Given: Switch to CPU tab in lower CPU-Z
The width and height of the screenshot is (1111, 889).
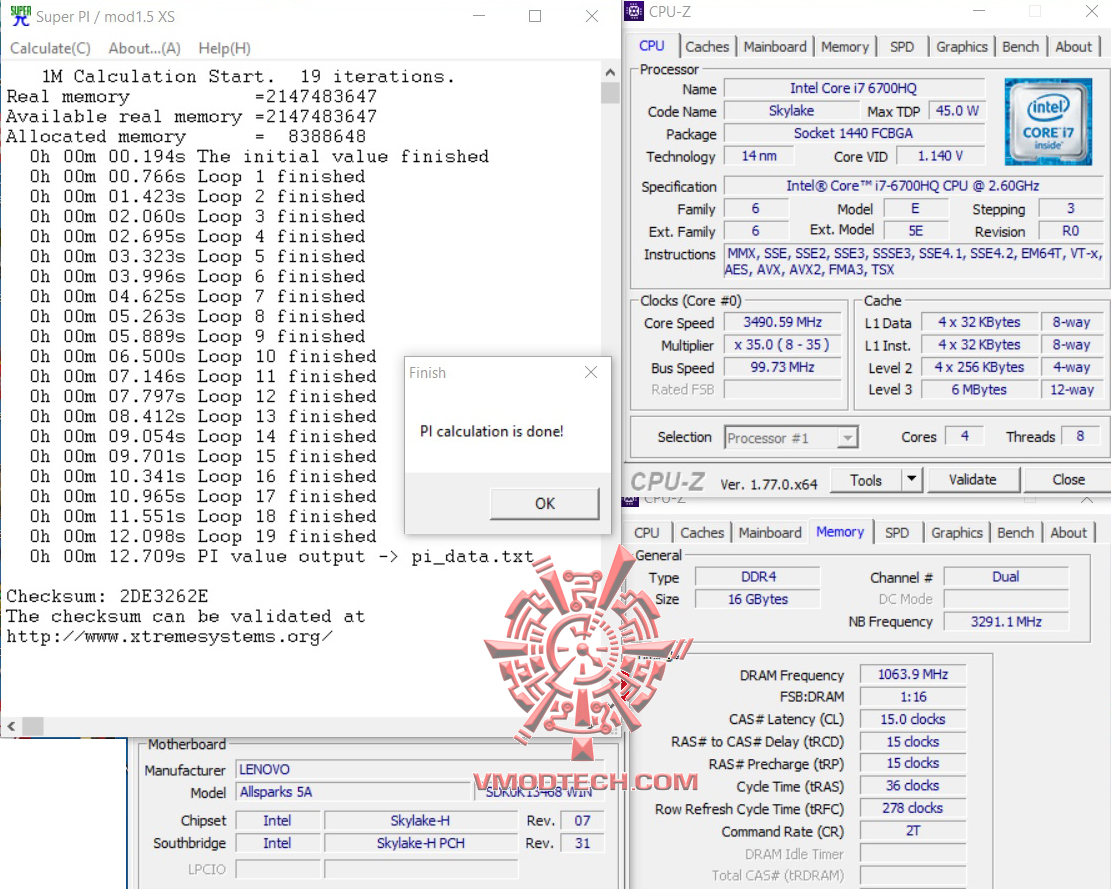Looking at the screenshot, I should click(646, 533).
